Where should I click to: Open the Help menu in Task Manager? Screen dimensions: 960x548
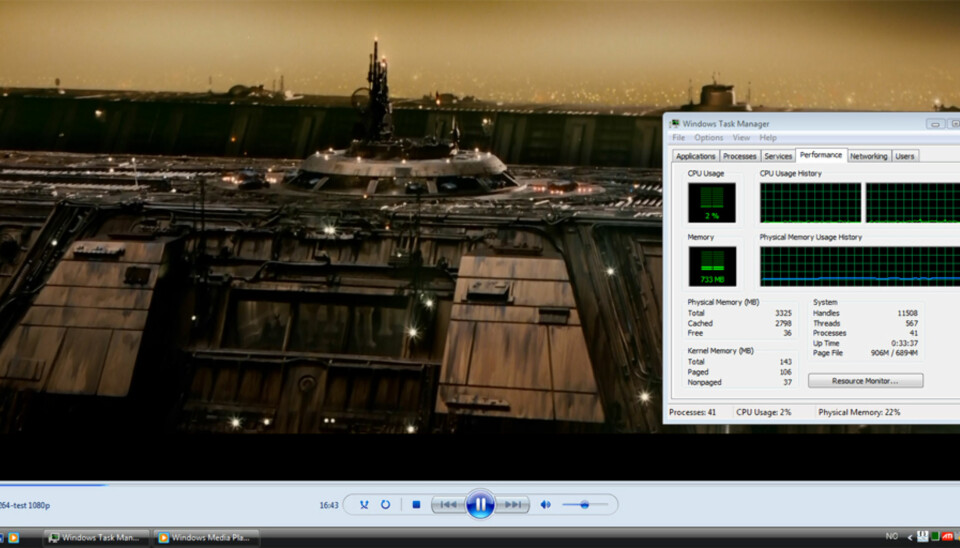pyautogui.click(x=768, y=138)
